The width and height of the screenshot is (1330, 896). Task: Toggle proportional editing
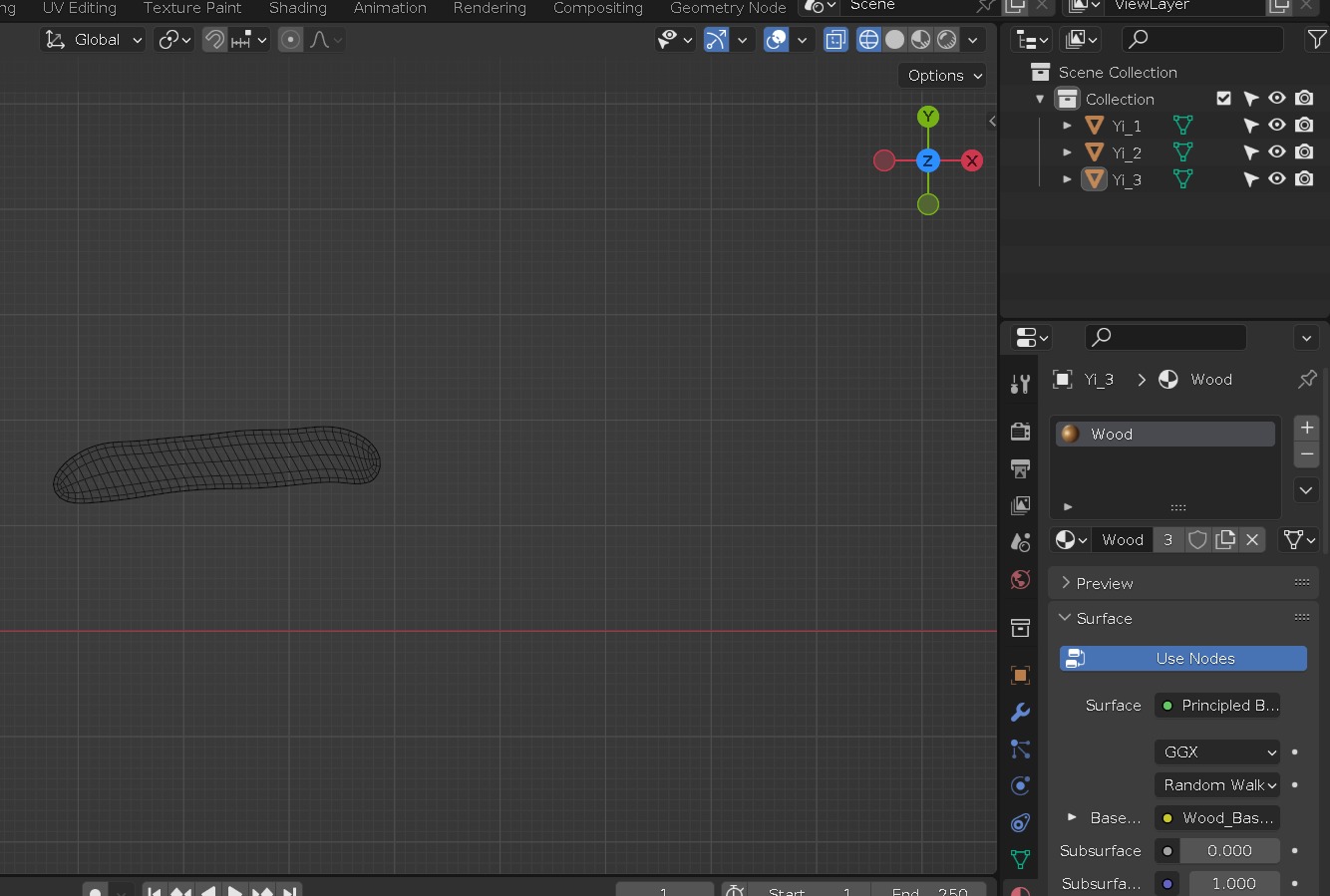pos(290,40)
